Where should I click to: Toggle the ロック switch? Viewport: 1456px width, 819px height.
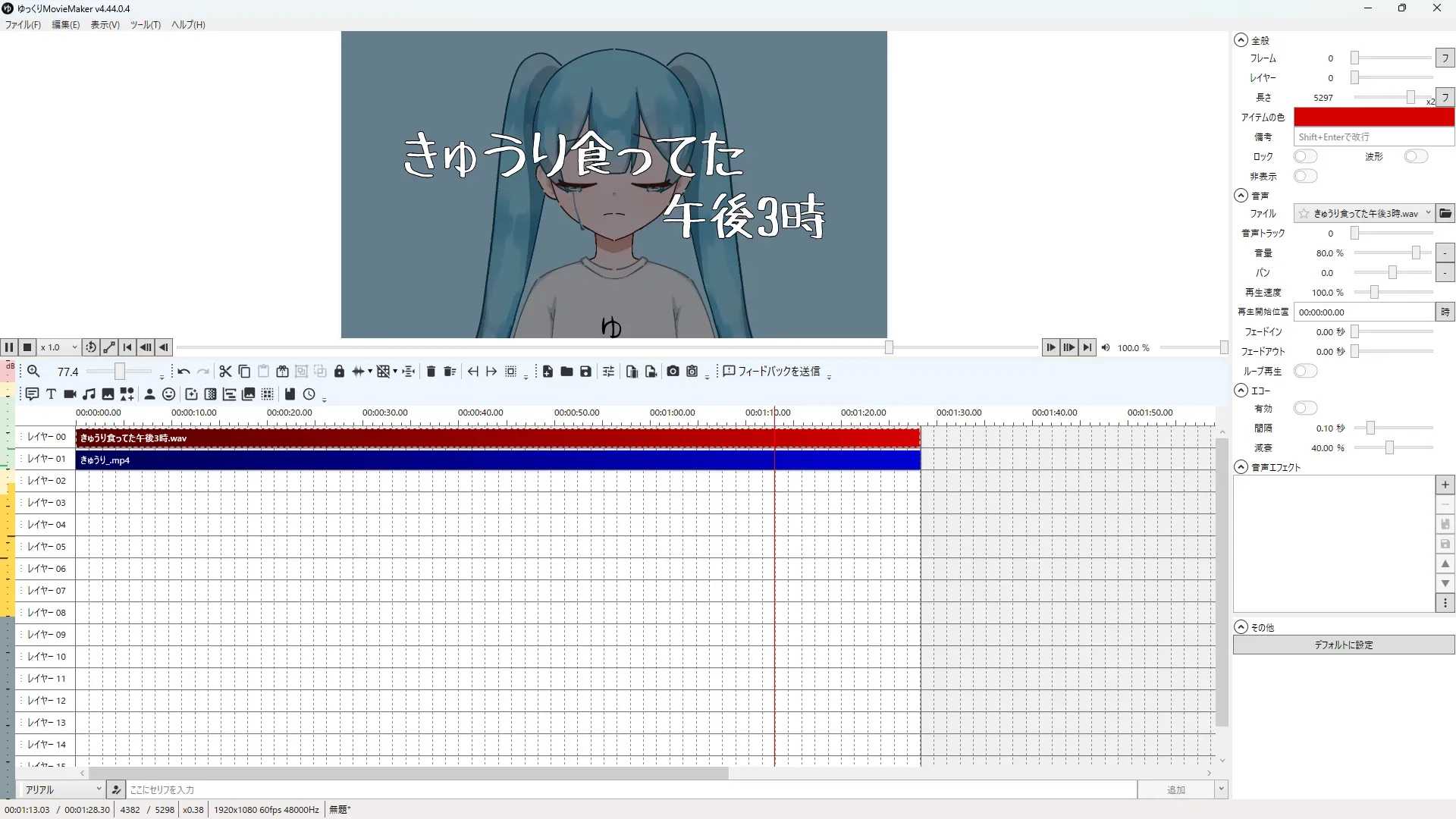[x=1305, y=156]
